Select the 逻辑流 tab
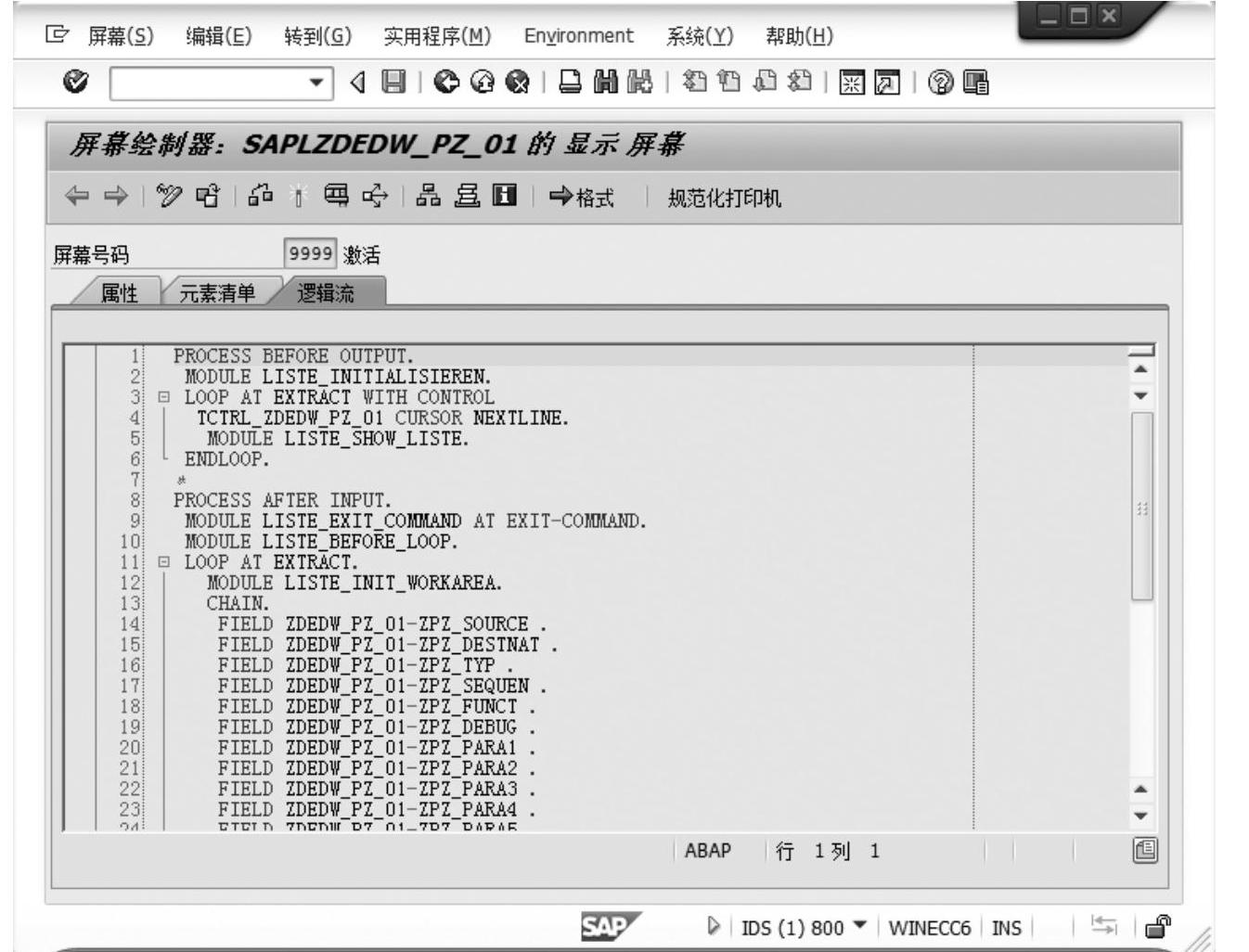The image size is (1249, 952). pyautogui.click(x=325, y=293)
